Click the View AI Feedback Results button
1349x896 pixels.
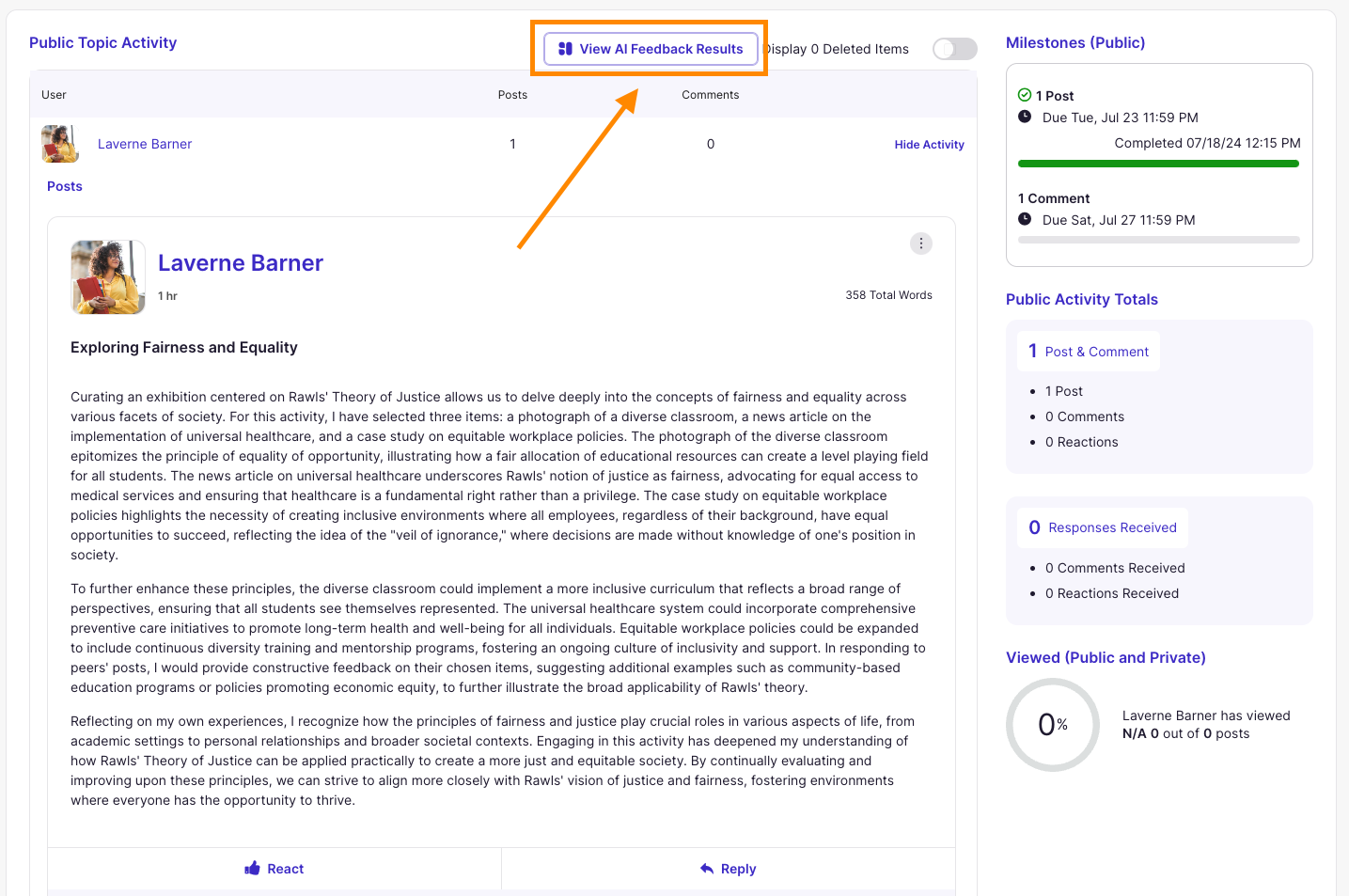click(651, 49)
